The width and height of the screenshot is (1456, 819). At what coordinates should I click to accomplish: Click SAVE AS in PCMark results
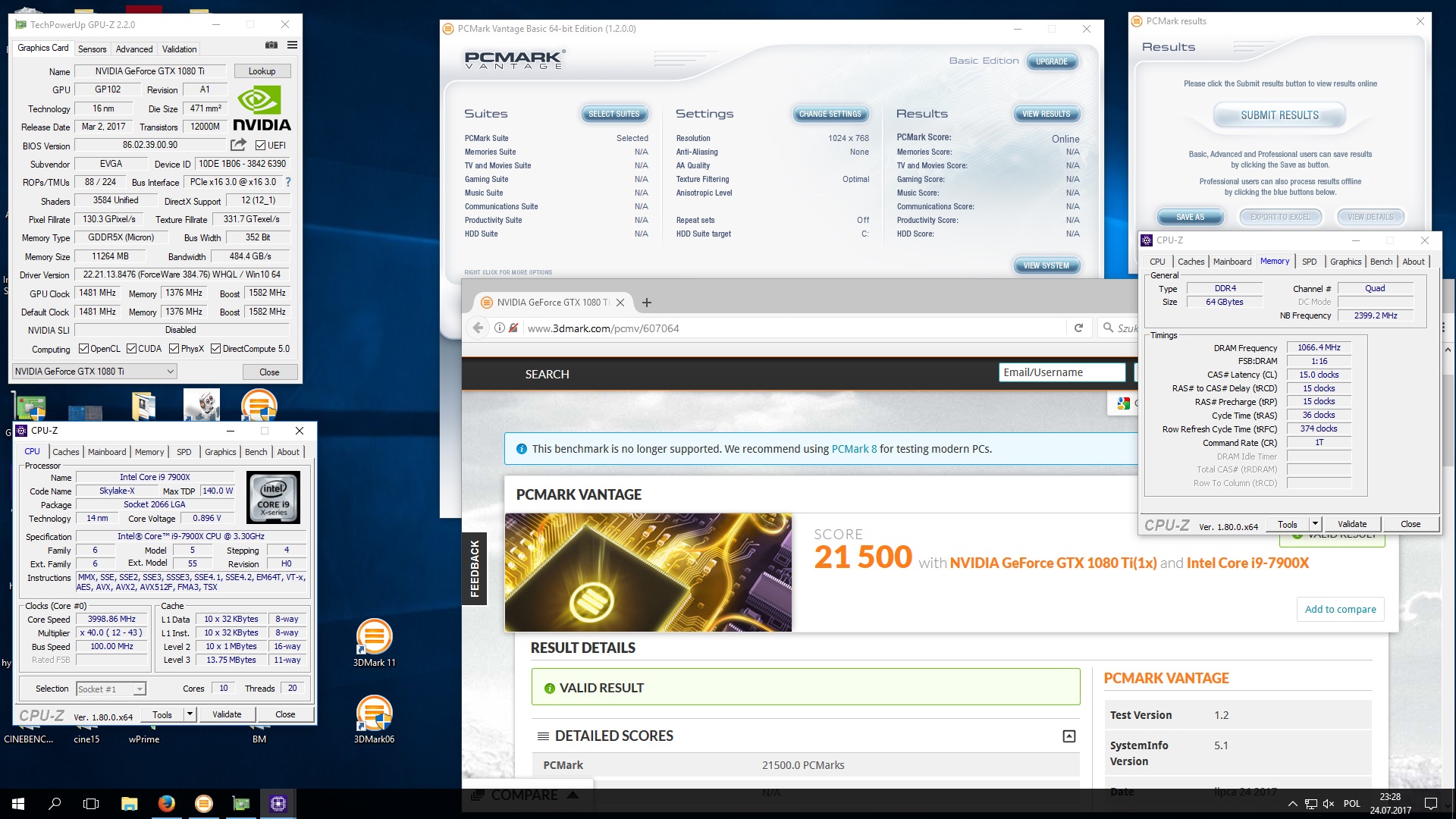(x=1190, y=217)
